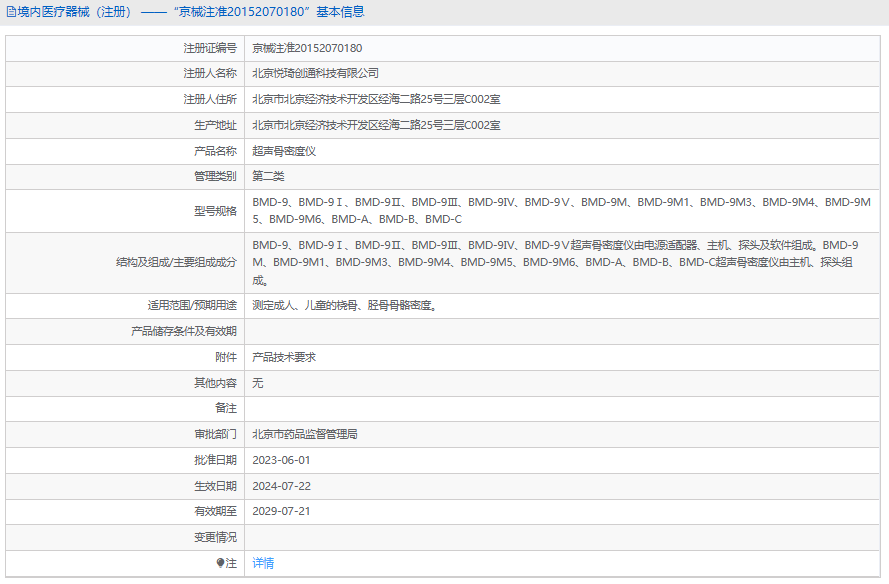Click the 审批部门 label
The width and height of the screenshot is (889, 584).
pos(215,434)
